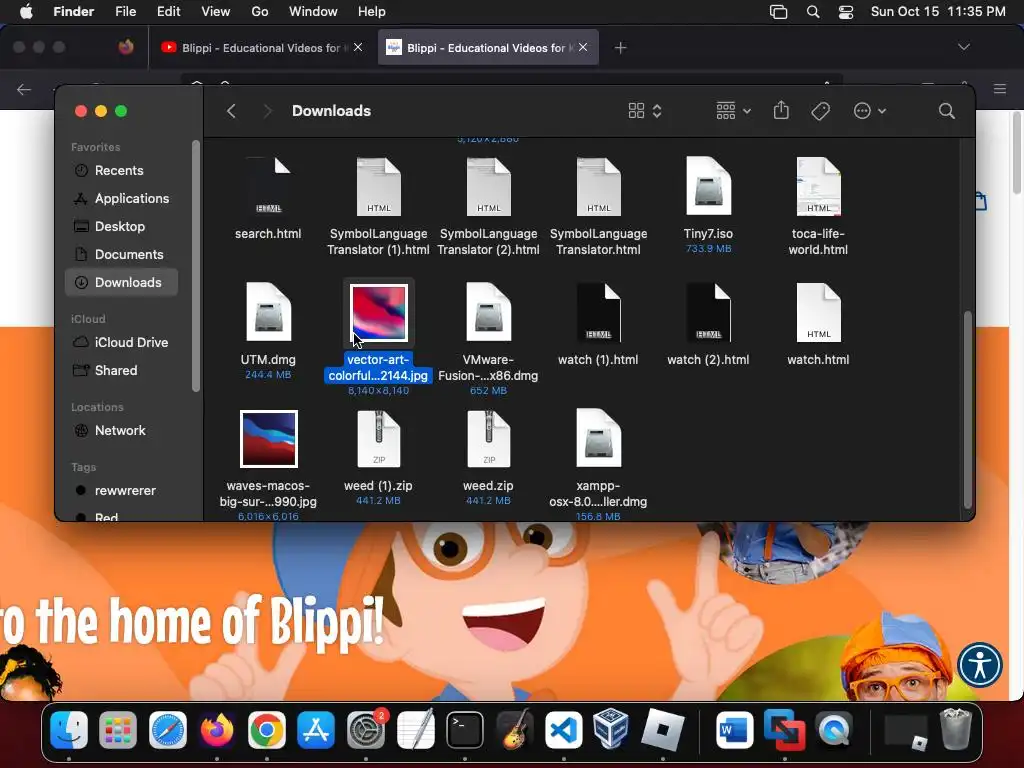Open the Group By dropdown in Finder toolbar
The image size is (1024, 768).
pyautogui.click(x=733, y=111)
